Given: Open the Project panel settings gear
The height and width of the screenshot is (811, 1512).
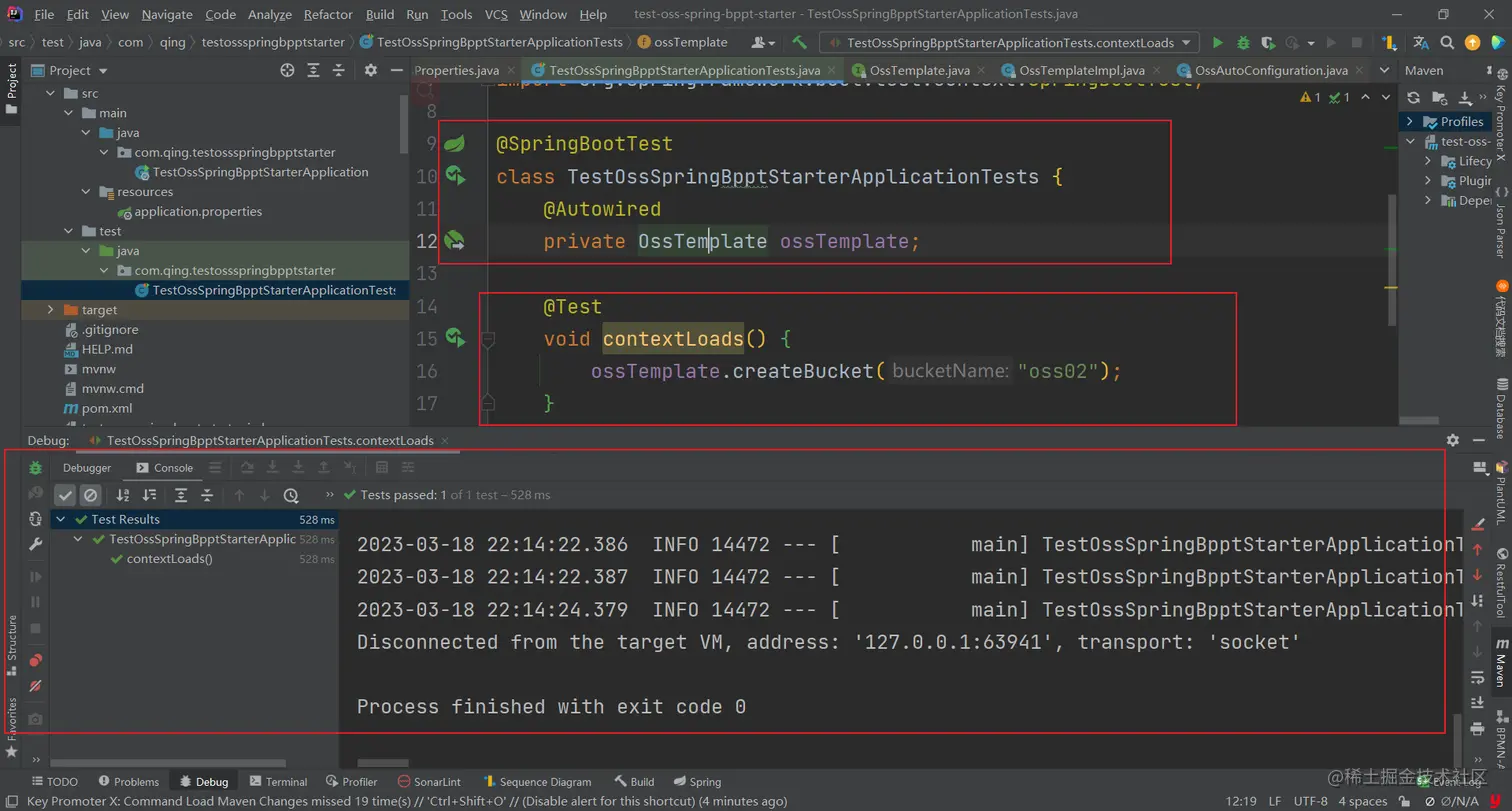Looking at the screenshot, I should tap(370, 71).
